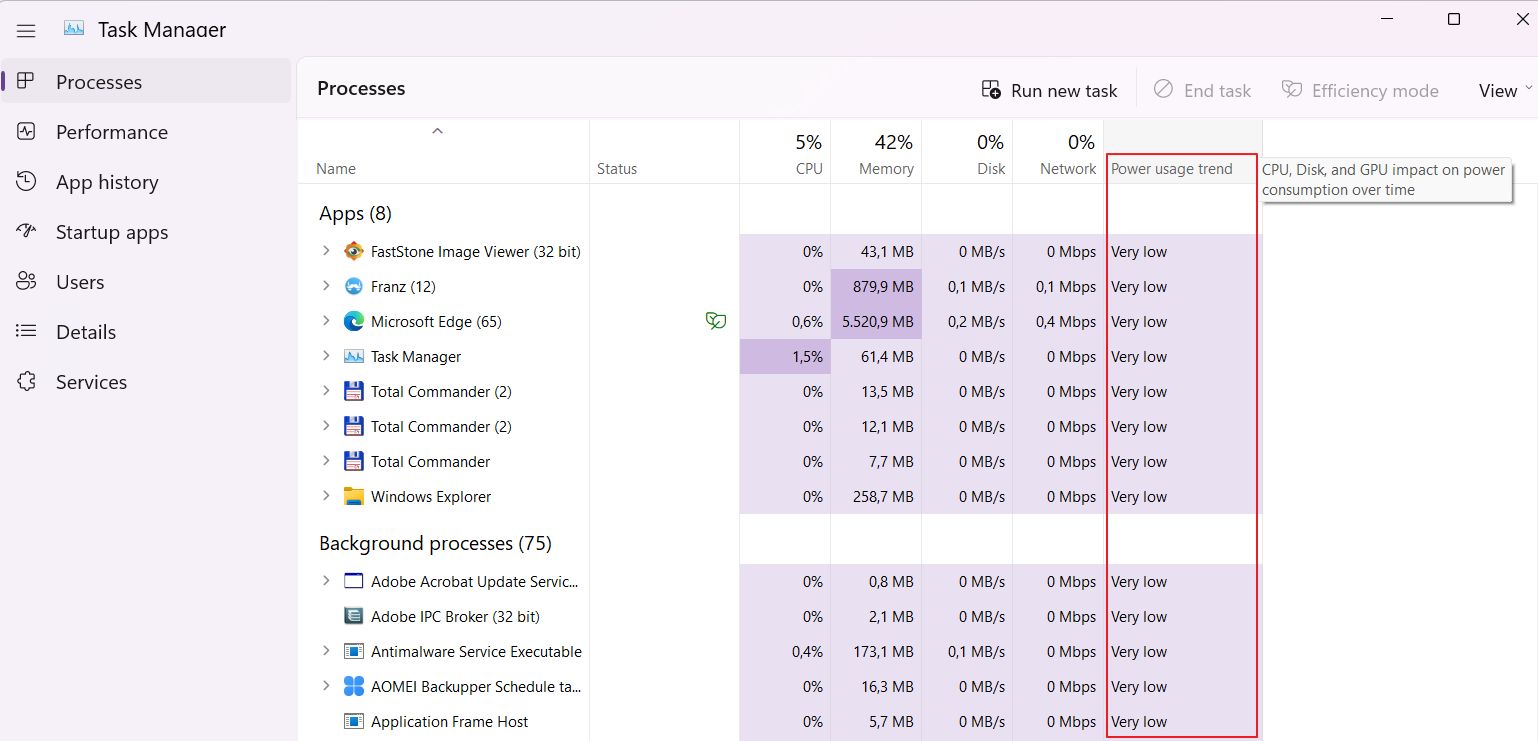
Task: Click the Application Frame Host icon
Action: (x=354, y=722)
